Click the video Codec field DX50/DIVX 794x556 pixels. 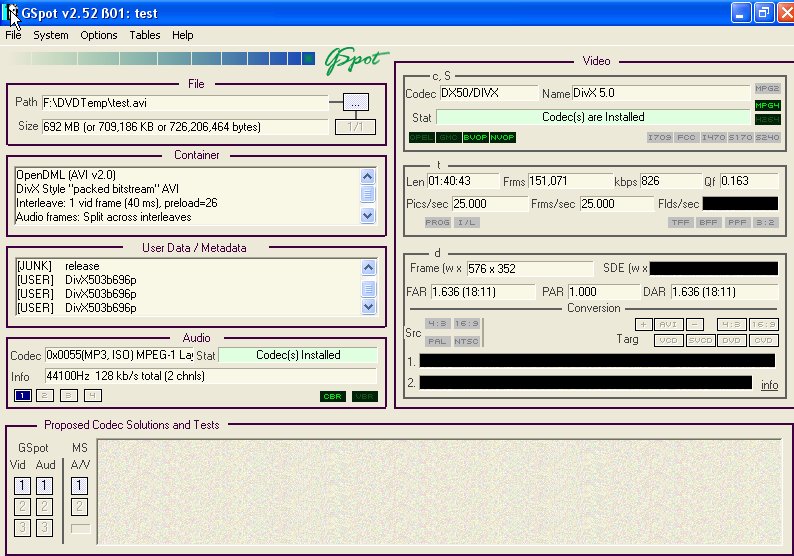(x=488, y=93)
